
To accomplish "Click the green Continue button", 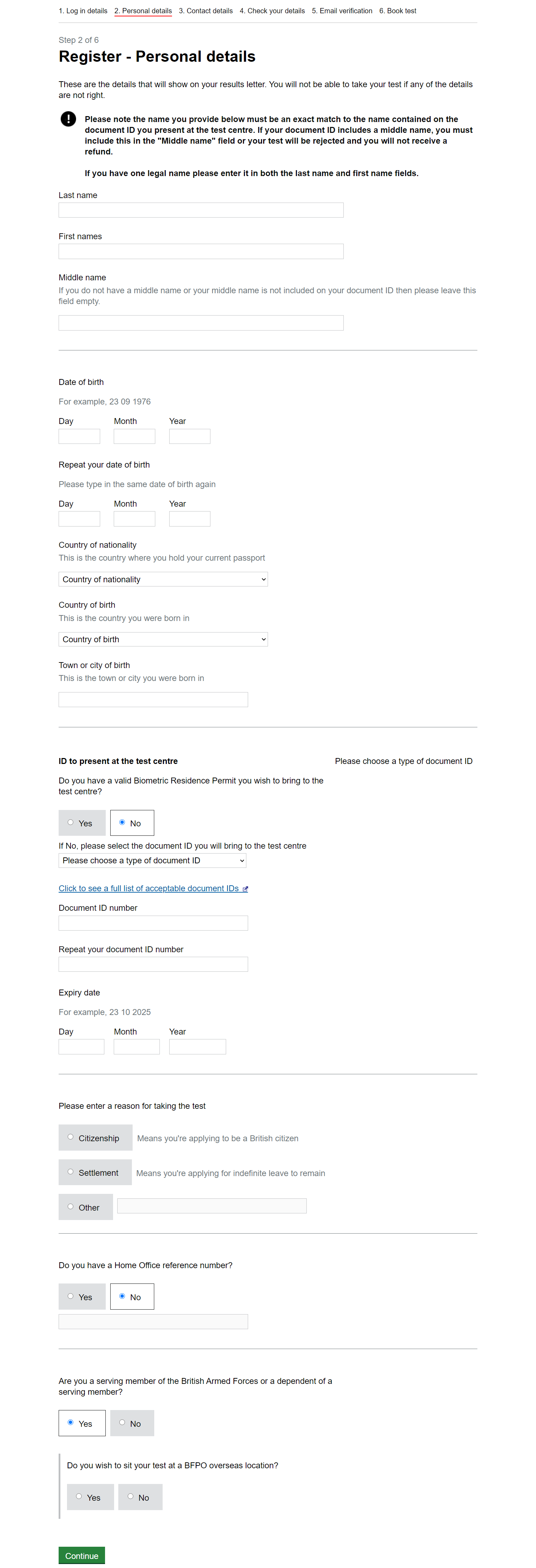I will pyautogui.click(x=82, y=1555).
